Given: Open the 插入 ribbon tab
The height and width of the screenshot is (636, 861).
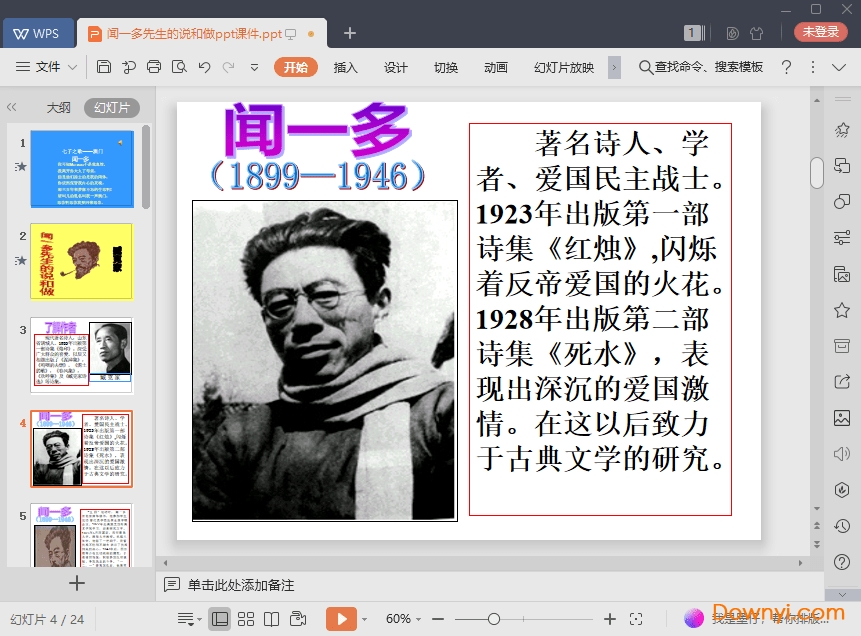Looking at the screenshot, I should 345,67.
